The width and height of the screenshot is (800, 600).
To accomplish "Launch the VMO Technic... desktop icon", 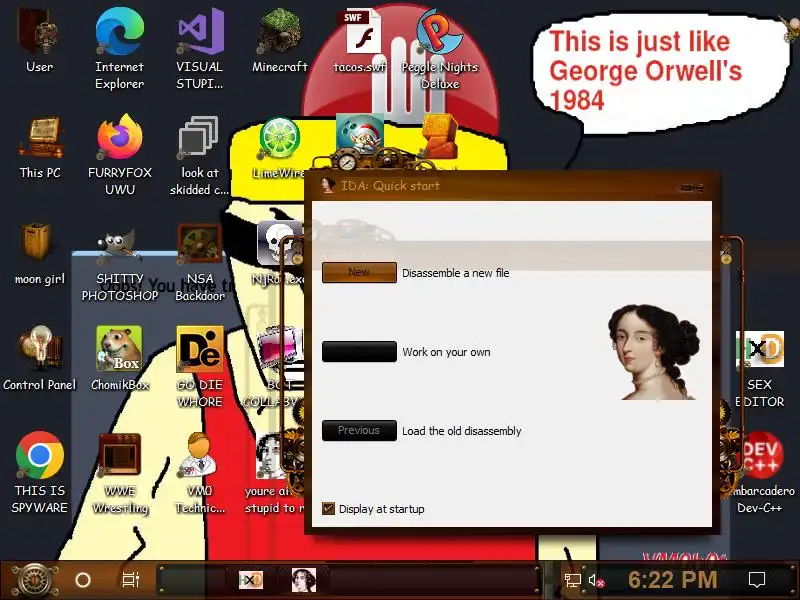I will click(x=199, y=472).
